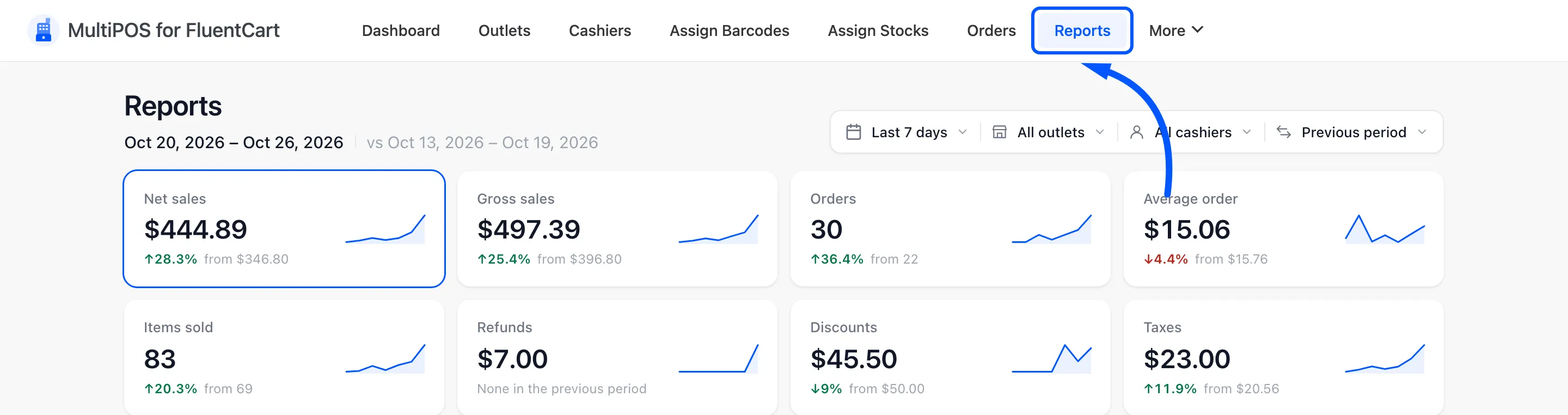Viewport: 1568px width, 415px height.
Task: Open the Assign Stocks tab
Action: (878, 30)
